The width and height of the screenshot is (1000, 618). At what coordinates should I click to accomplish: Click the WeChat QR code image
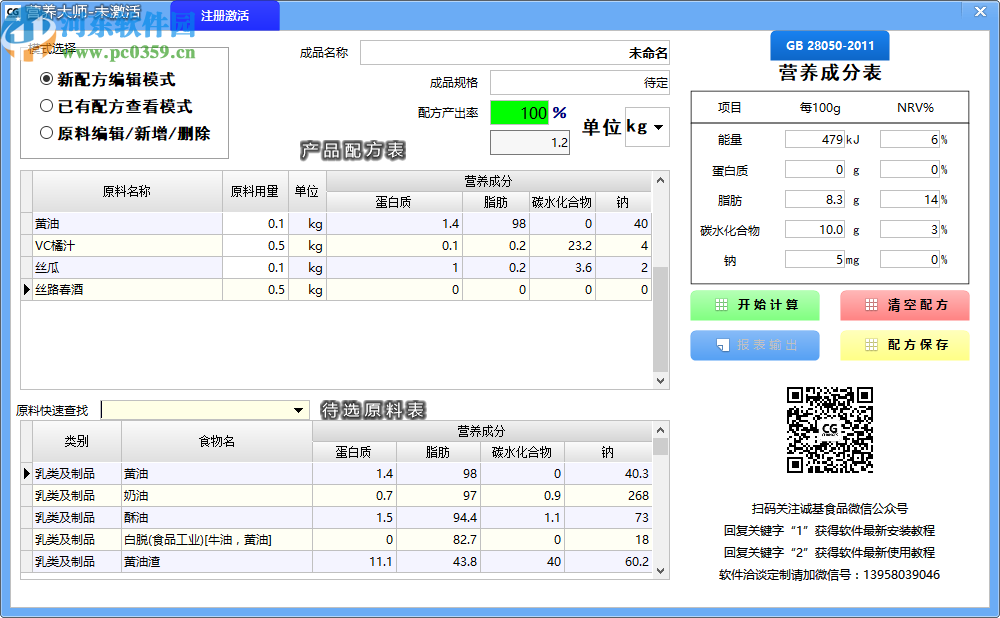tap(829, 430)
